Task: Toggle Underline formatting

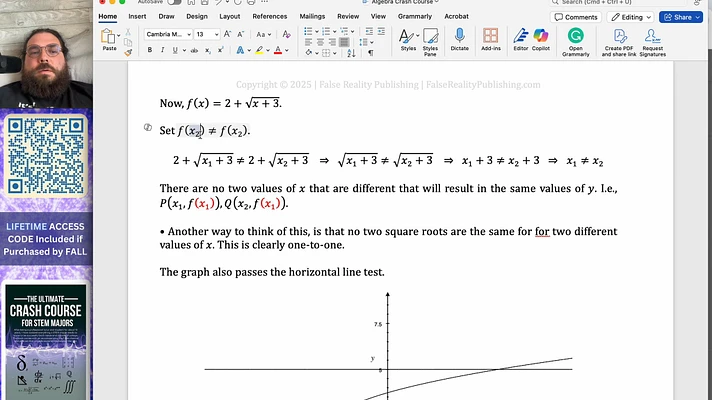Action: pyautogui.click(x=175, y=50)
